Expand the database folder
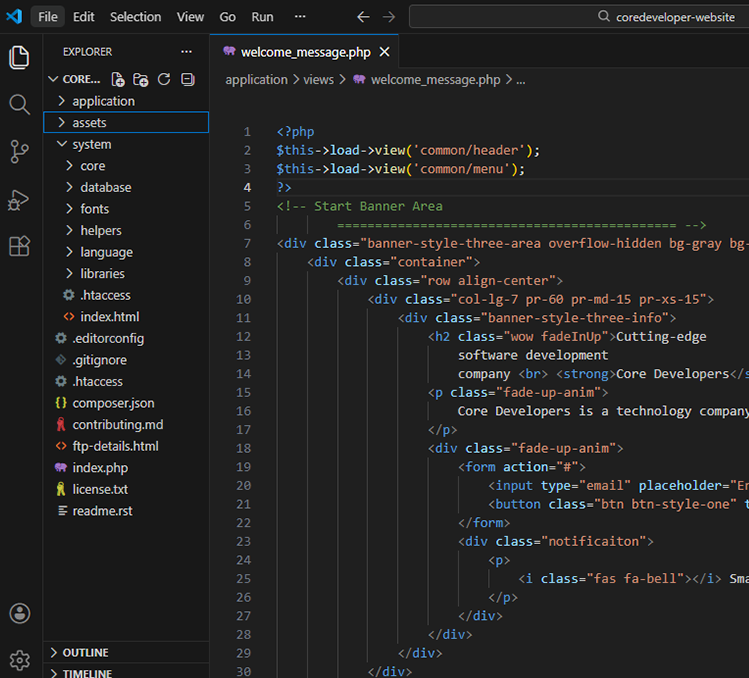 click(105, 187)
